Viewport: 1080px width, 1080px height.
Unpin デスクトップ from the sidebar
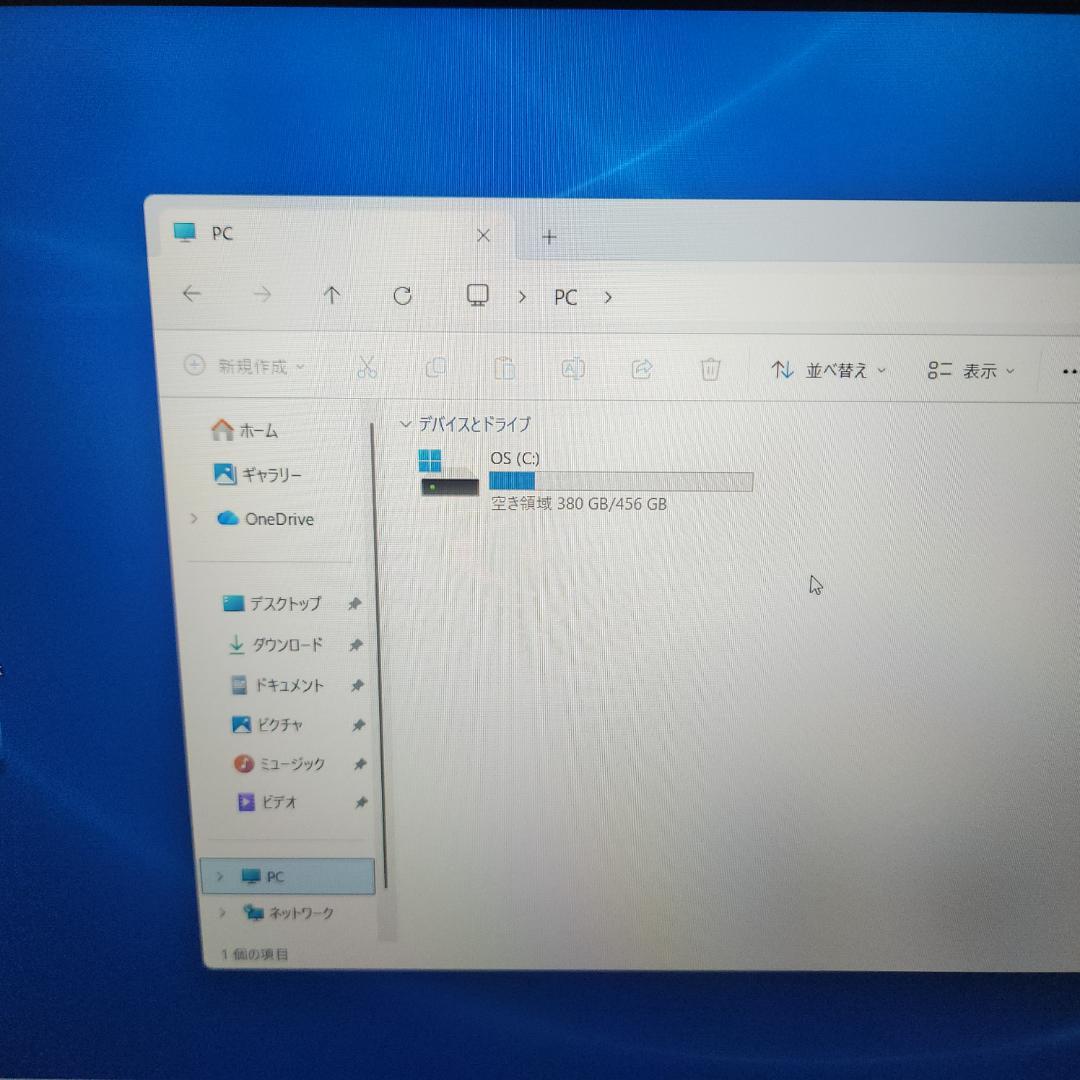pos(356,604)
